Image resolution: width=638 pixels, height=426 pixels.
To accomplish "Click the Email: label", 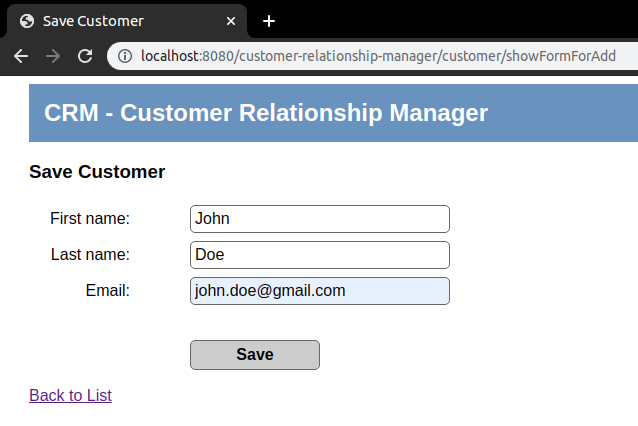I will [107, 291].
